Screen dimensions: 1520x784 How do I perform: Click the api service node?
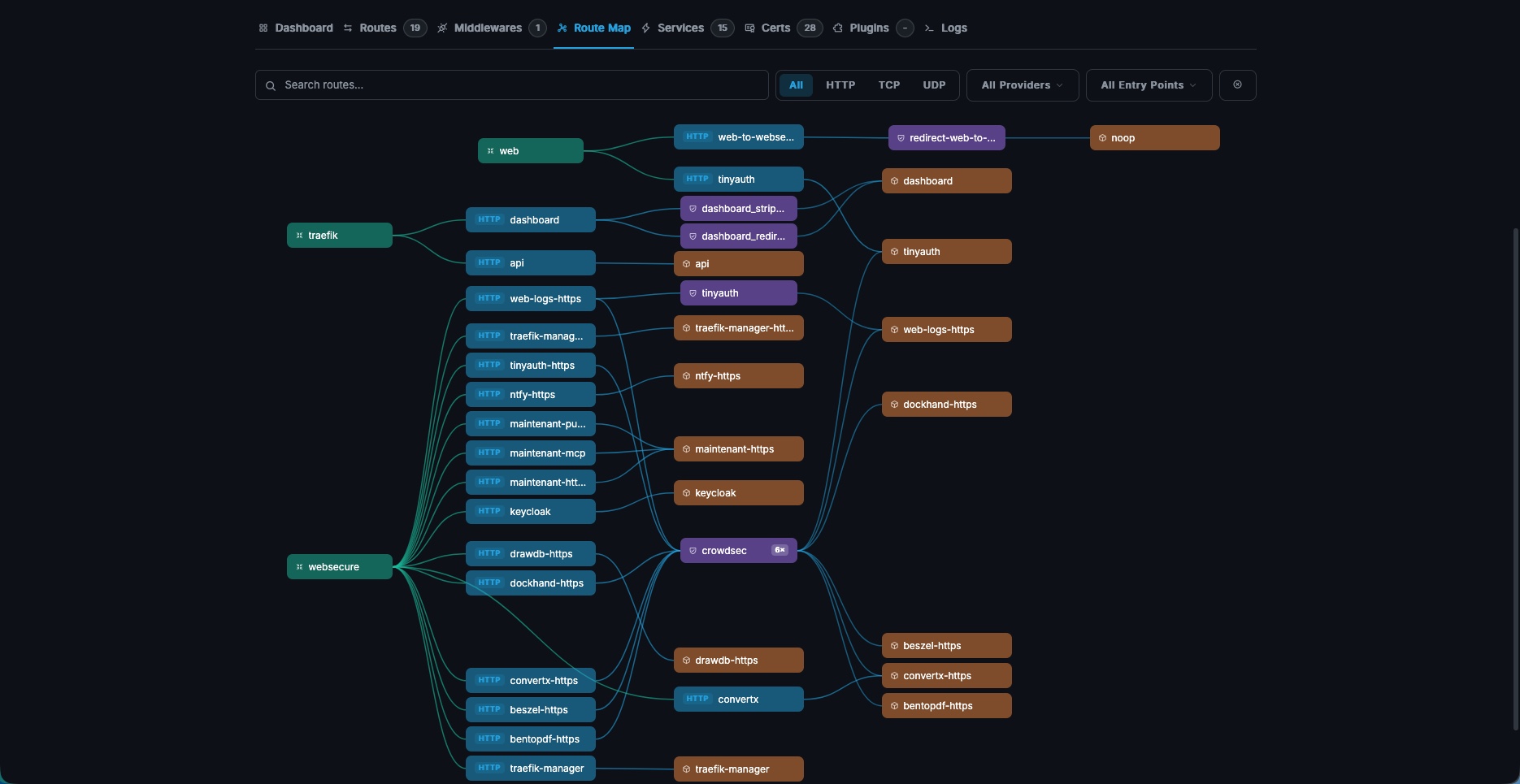click(739, 263)
